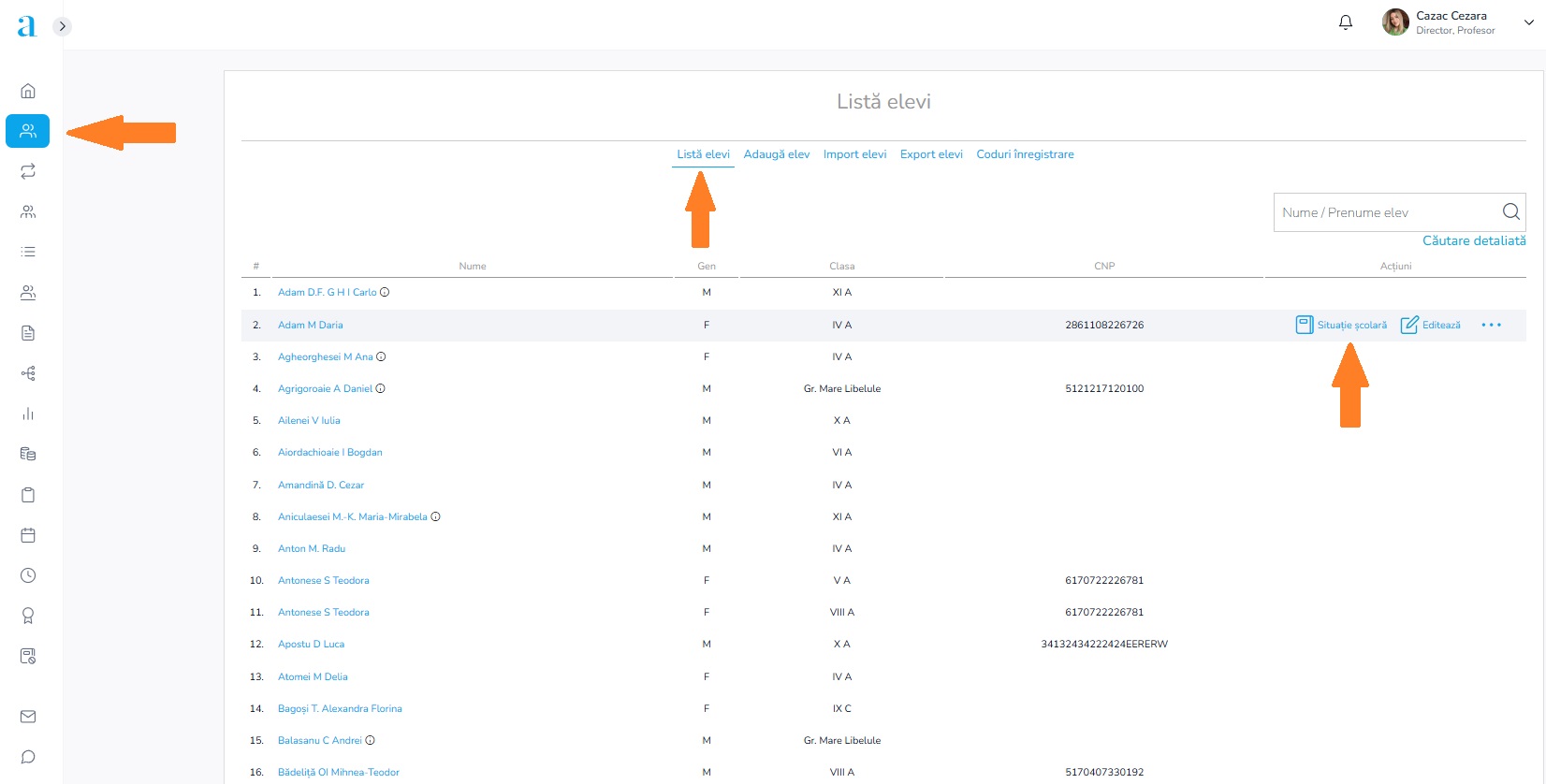Click the home icon in sidebar
The height and width of the screenshot is (784, 1546).
point(28,91)
